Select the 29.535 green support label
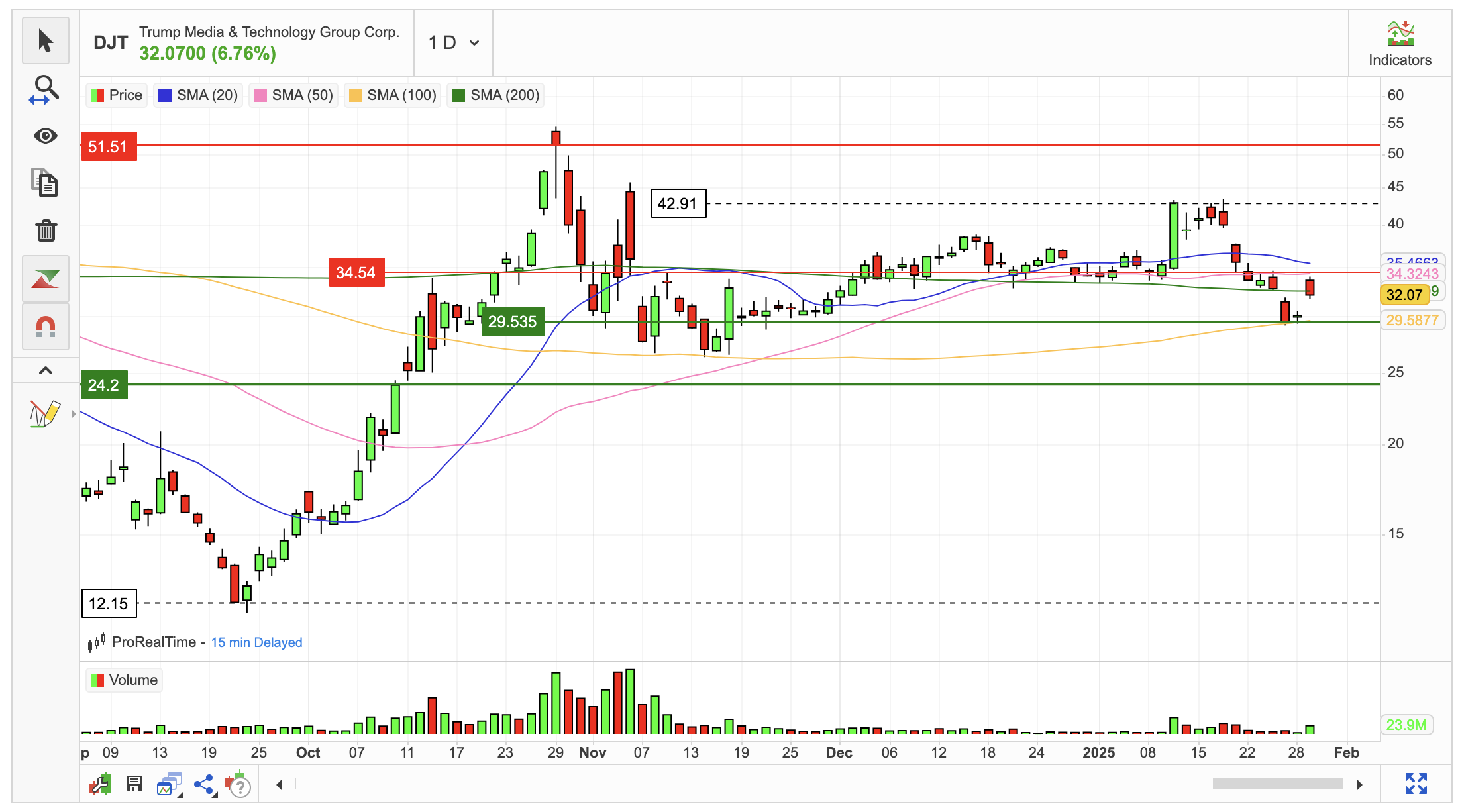Viewport: 1460px width, 812px height. [513, 321]
